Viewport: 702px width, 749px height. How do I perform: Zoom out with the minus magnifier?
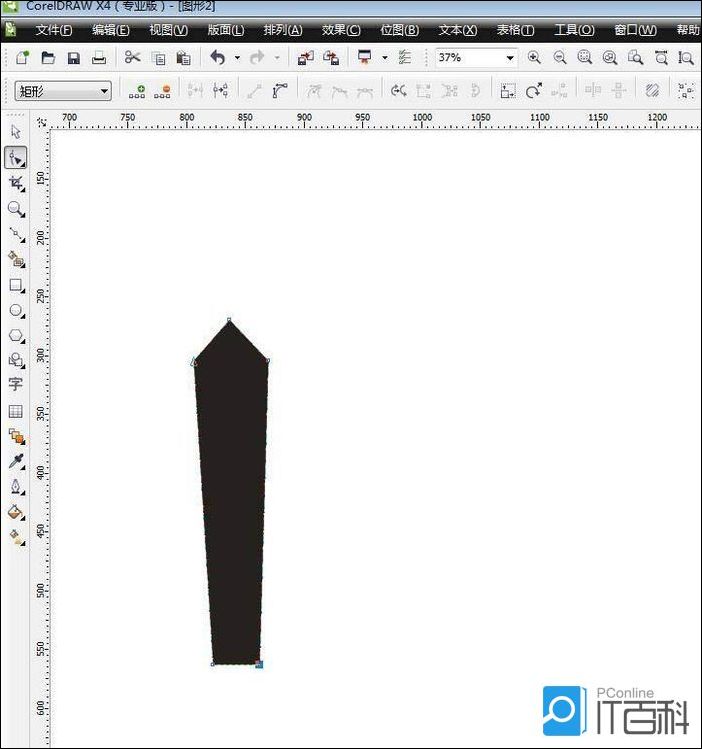click(560, 58)
